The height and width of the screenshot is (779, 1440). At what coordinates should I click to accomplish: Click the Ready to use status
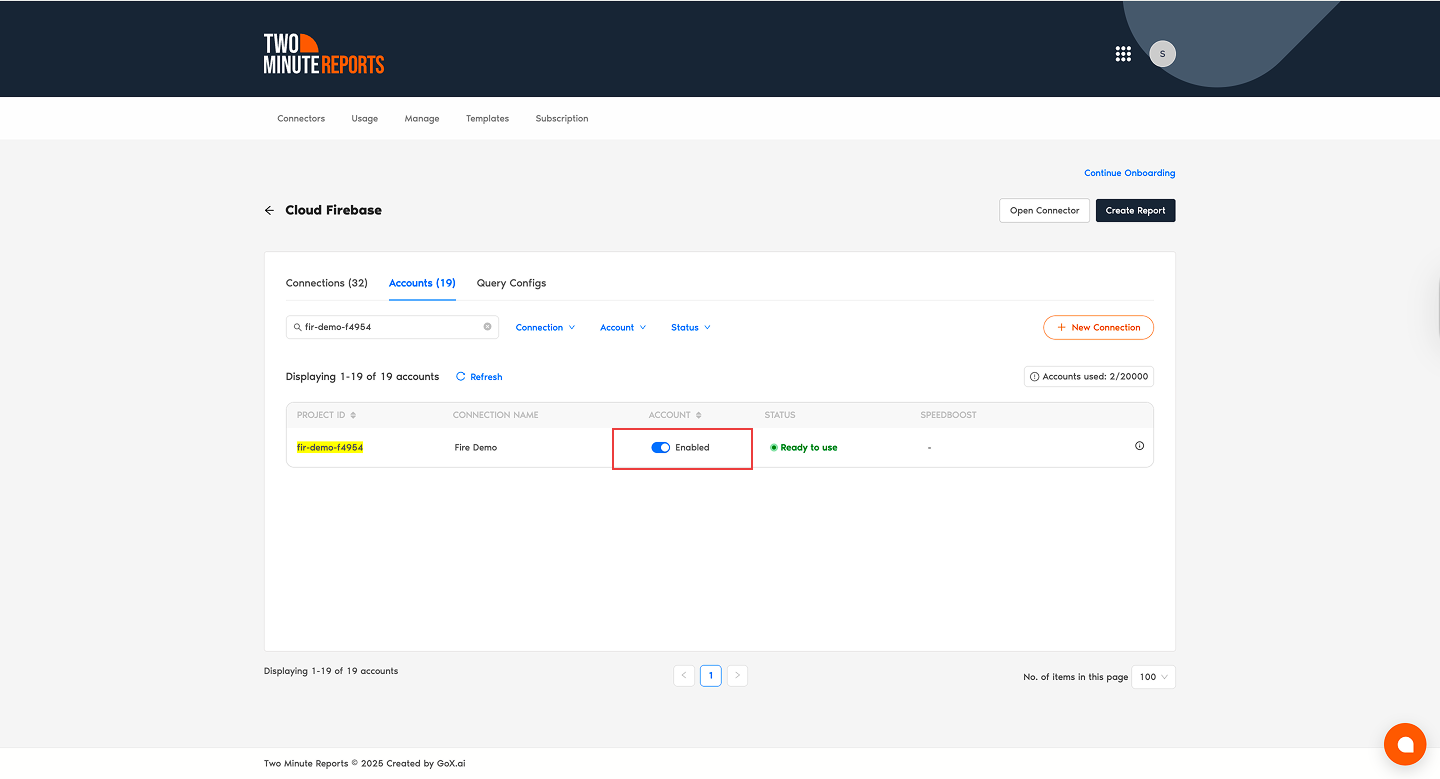coord(804,447)
